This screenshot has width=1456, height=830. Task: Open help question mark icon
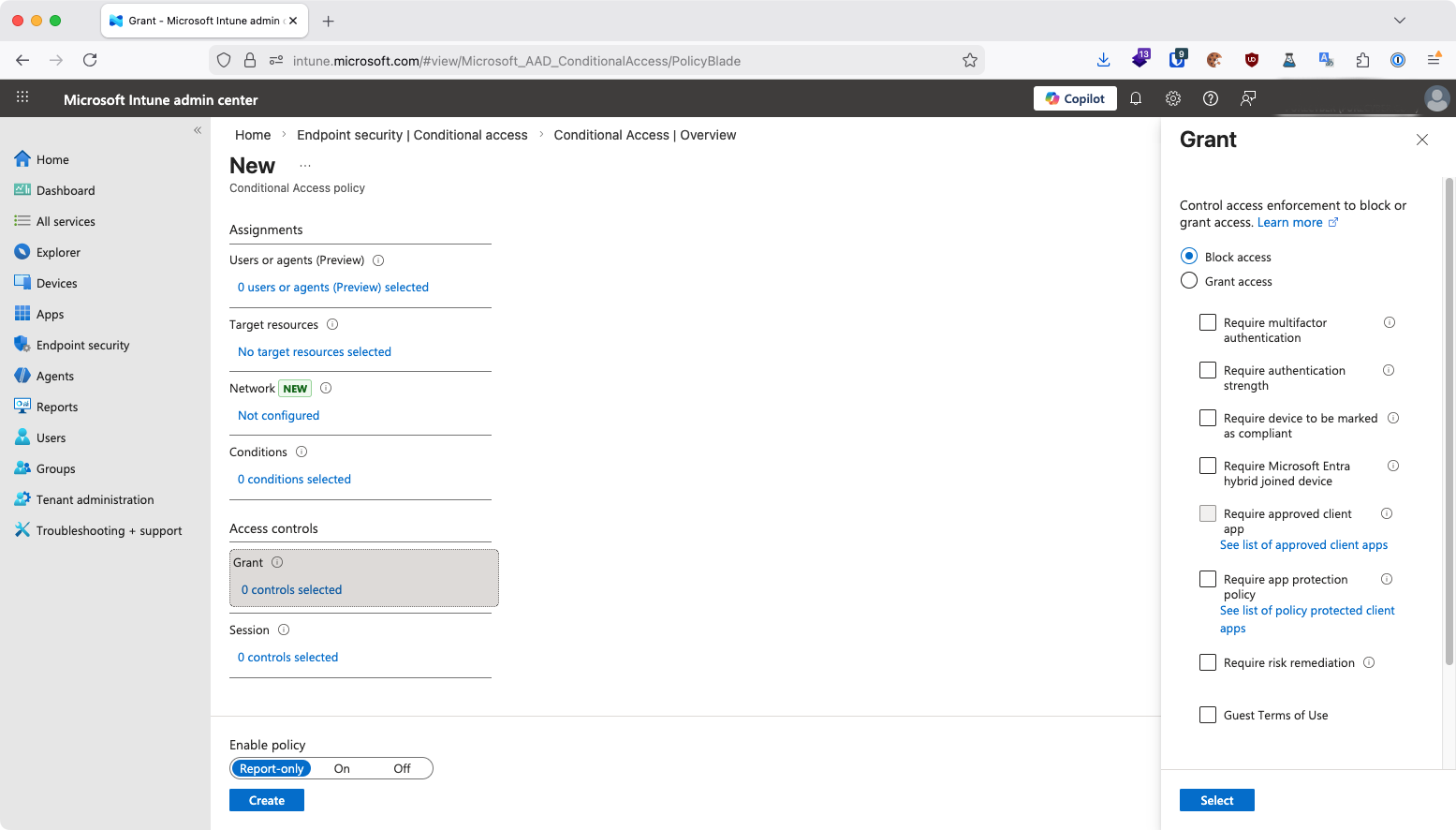[x=1211, y=98]
